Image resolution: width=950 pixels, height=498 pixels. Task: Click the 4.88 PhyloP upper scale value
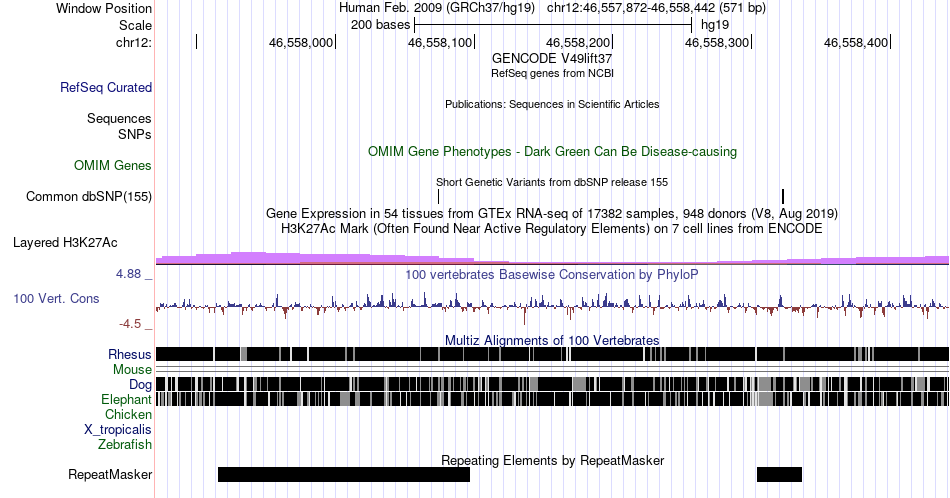(x=128, y=274)
